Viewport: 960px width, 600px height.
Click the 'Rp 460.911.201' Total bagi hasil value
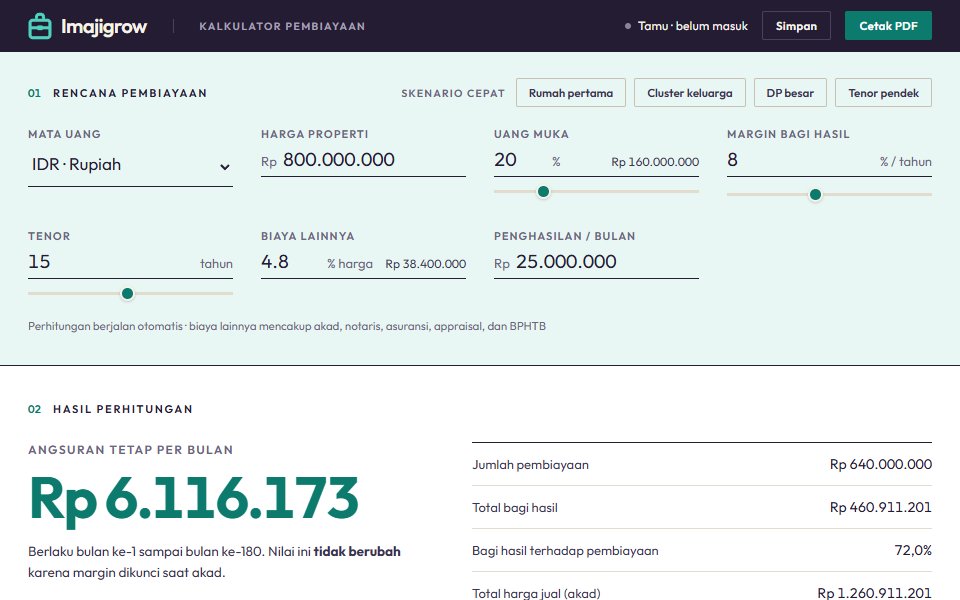coord(880,507)
